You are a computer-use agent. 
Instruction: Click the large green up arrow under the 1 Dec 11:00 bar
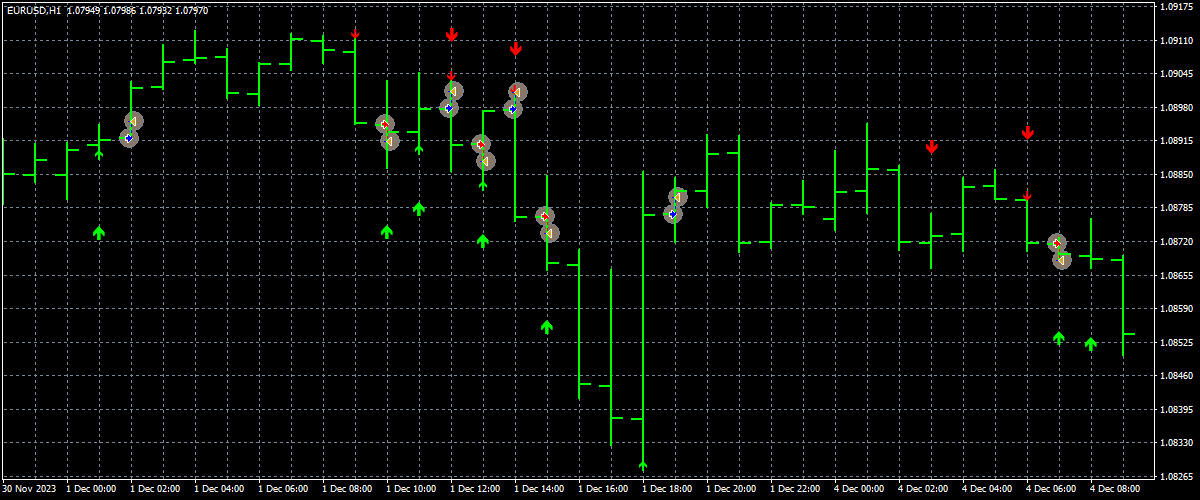click(x=419, y=208)
